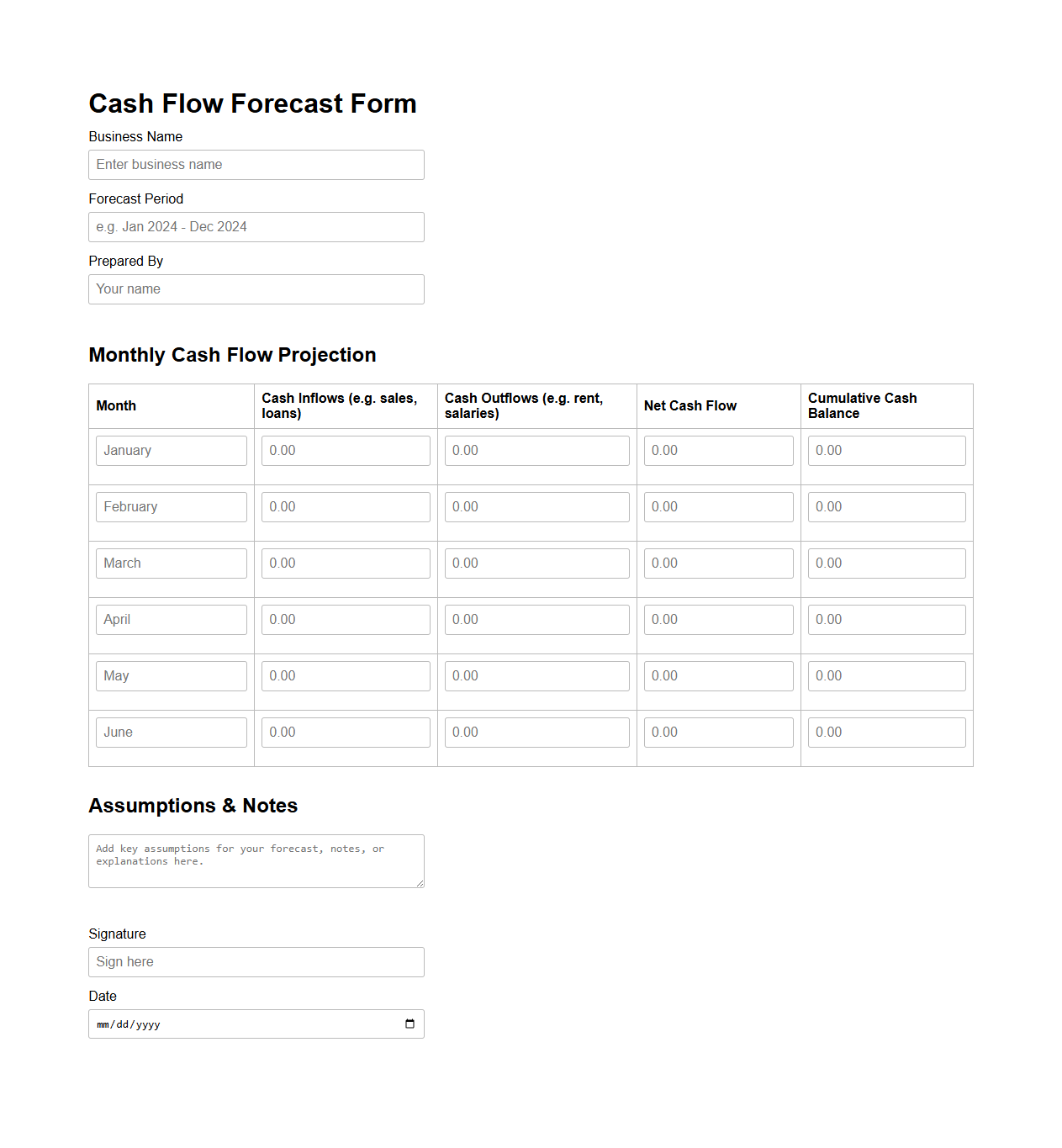The height and width of the screenshot is (1148, 1062).
Task: Select the Net Cash Flow box for April
Action: pyautogui.click(x=718, y=619)
